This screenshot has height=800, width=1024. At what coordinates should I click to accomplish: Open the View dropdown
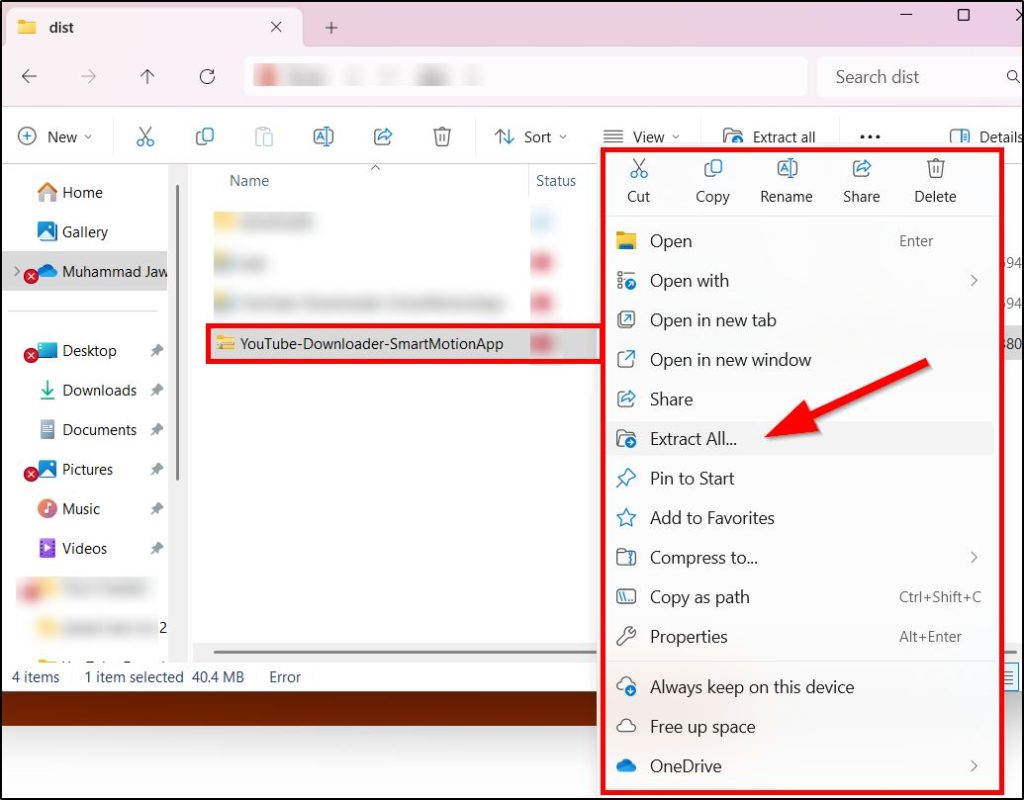coord(641,136)
